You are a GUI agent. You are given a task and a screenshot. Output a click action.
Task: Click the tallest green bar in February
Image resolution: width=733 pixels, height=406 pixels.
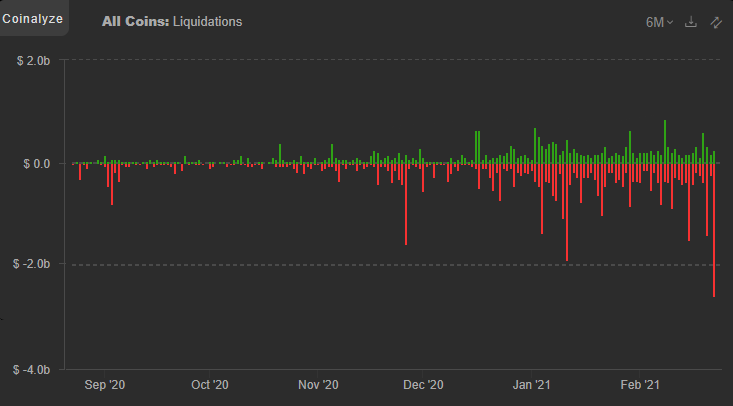(665, 142)
